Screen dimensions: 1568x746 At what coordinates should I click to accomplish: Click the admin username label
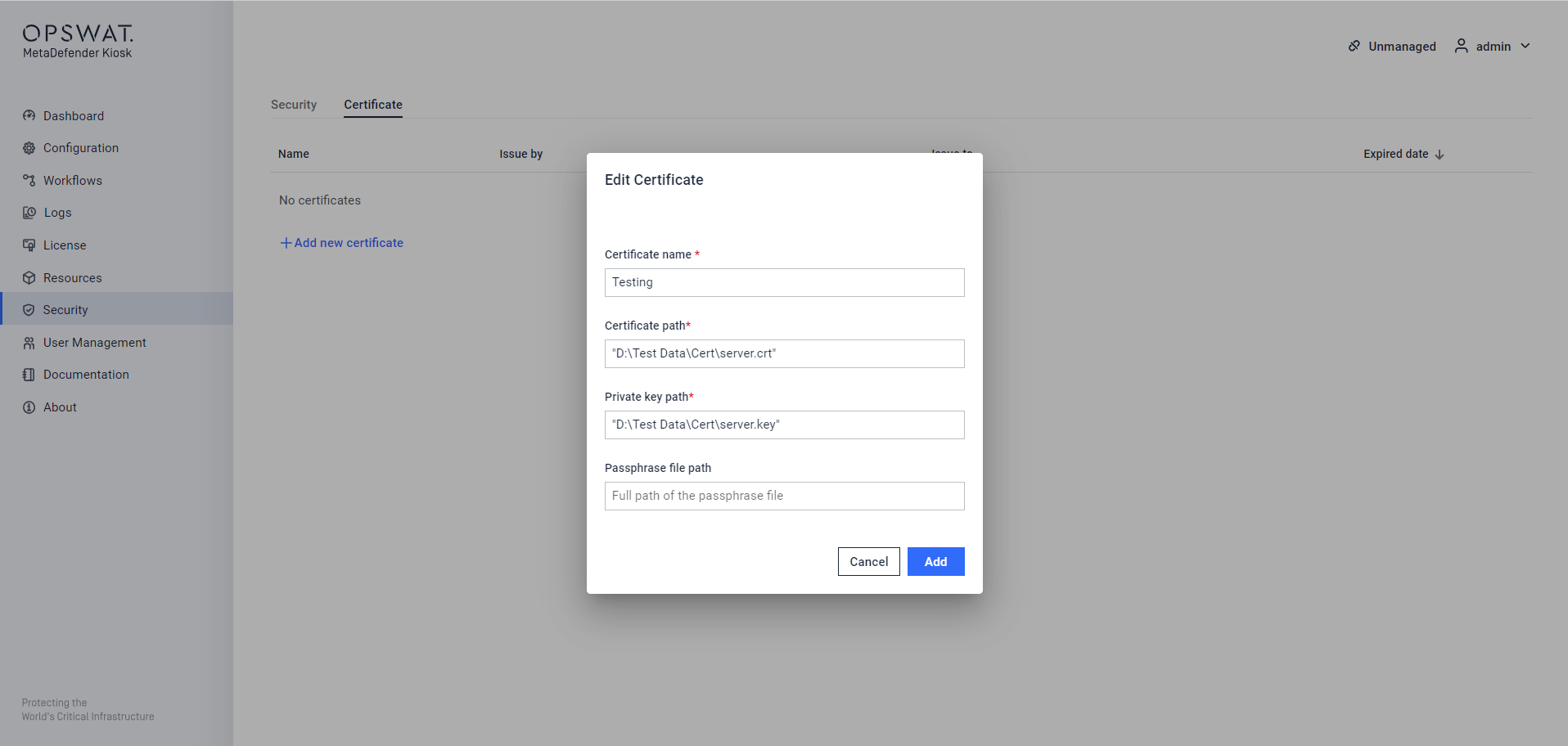1494,47
